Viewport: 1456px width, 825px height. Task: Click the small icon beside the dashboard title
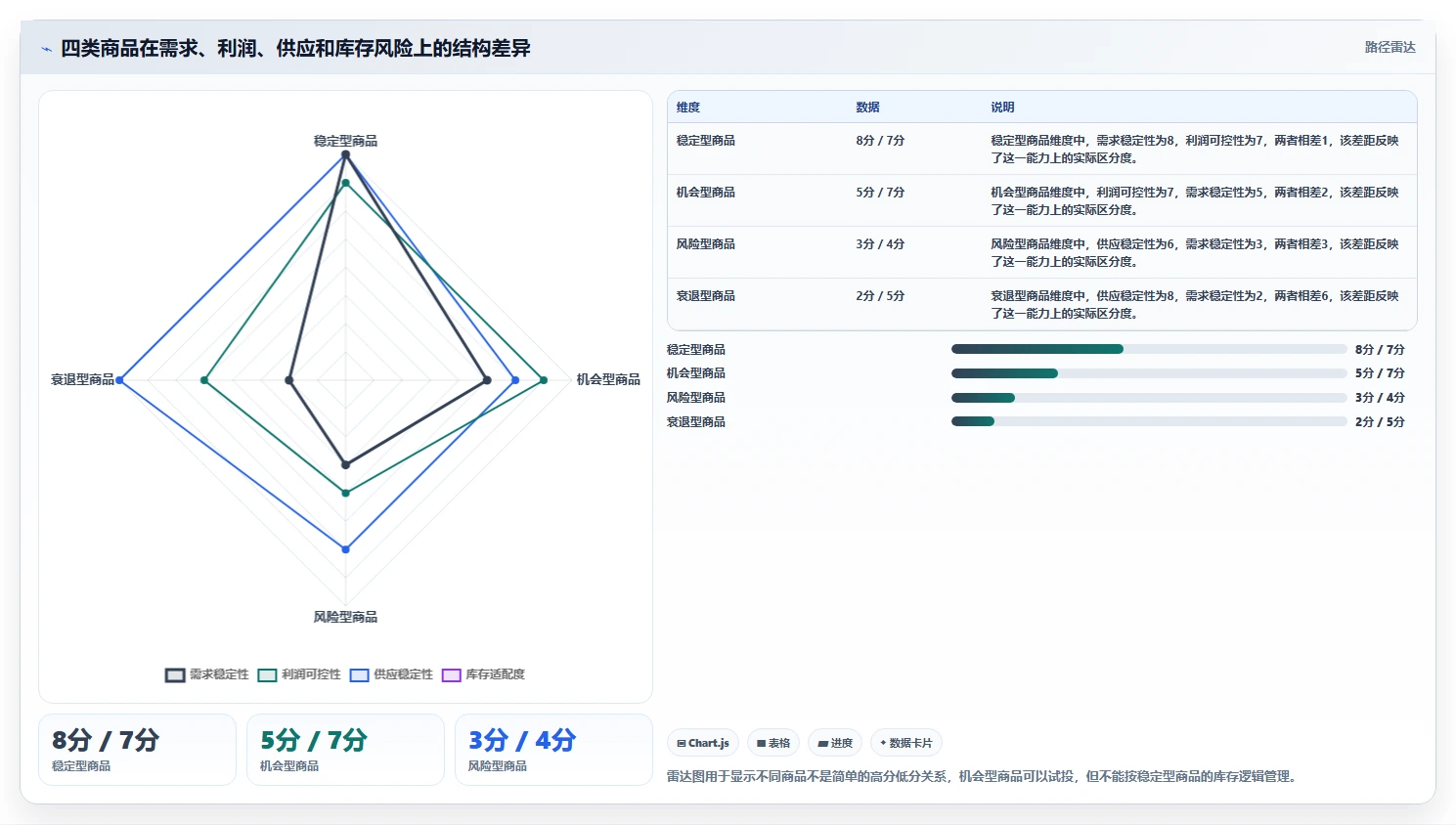(46, 49)
